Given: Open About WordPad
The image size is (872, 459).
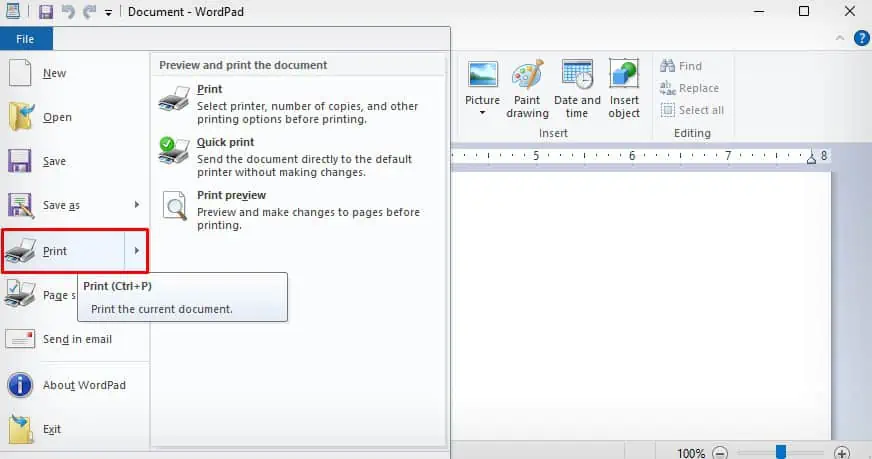Looking at the screenshot, I should pos(75,385).
